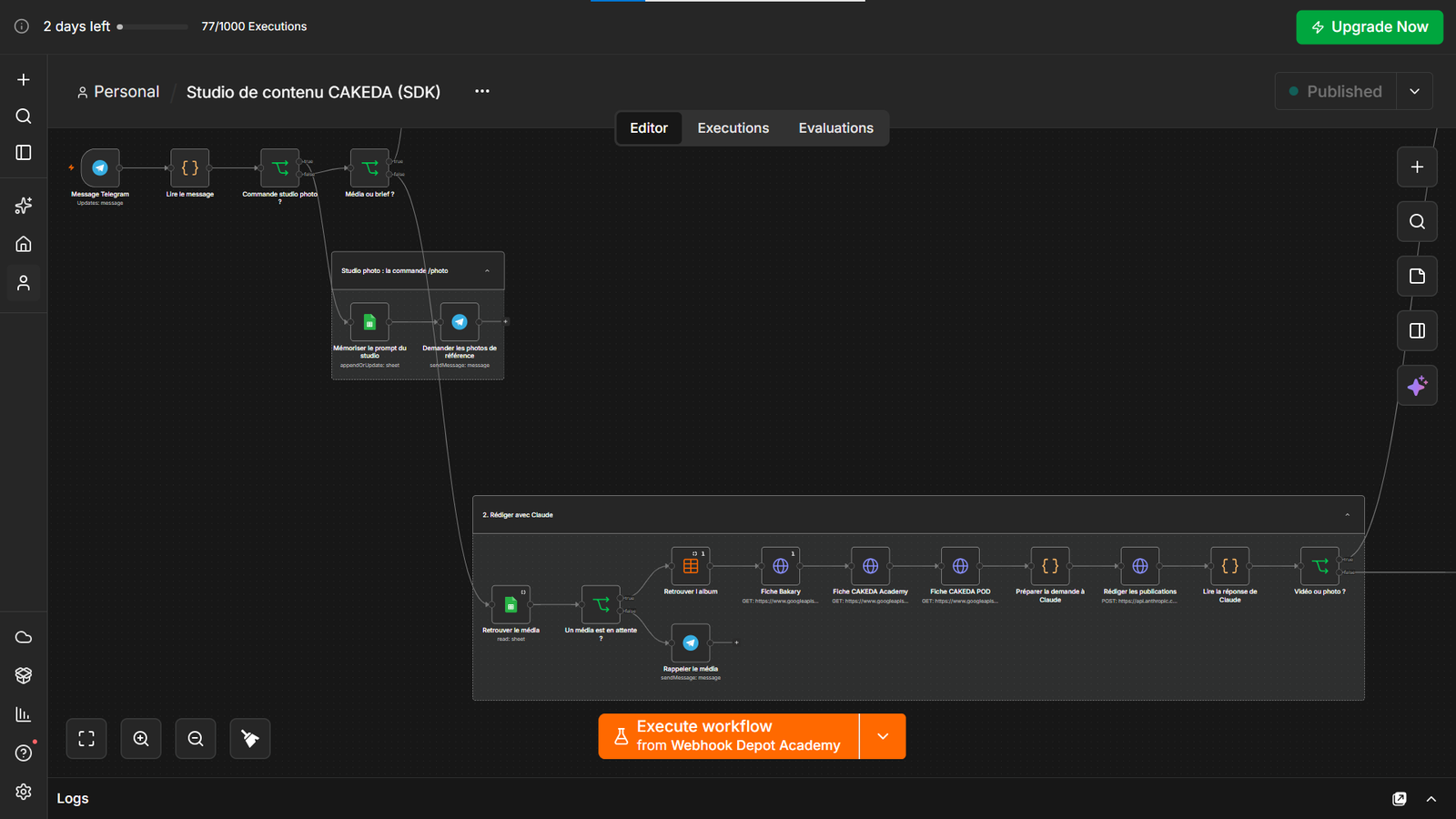Open cloud icon in left sidebar

tap(24, 637)
